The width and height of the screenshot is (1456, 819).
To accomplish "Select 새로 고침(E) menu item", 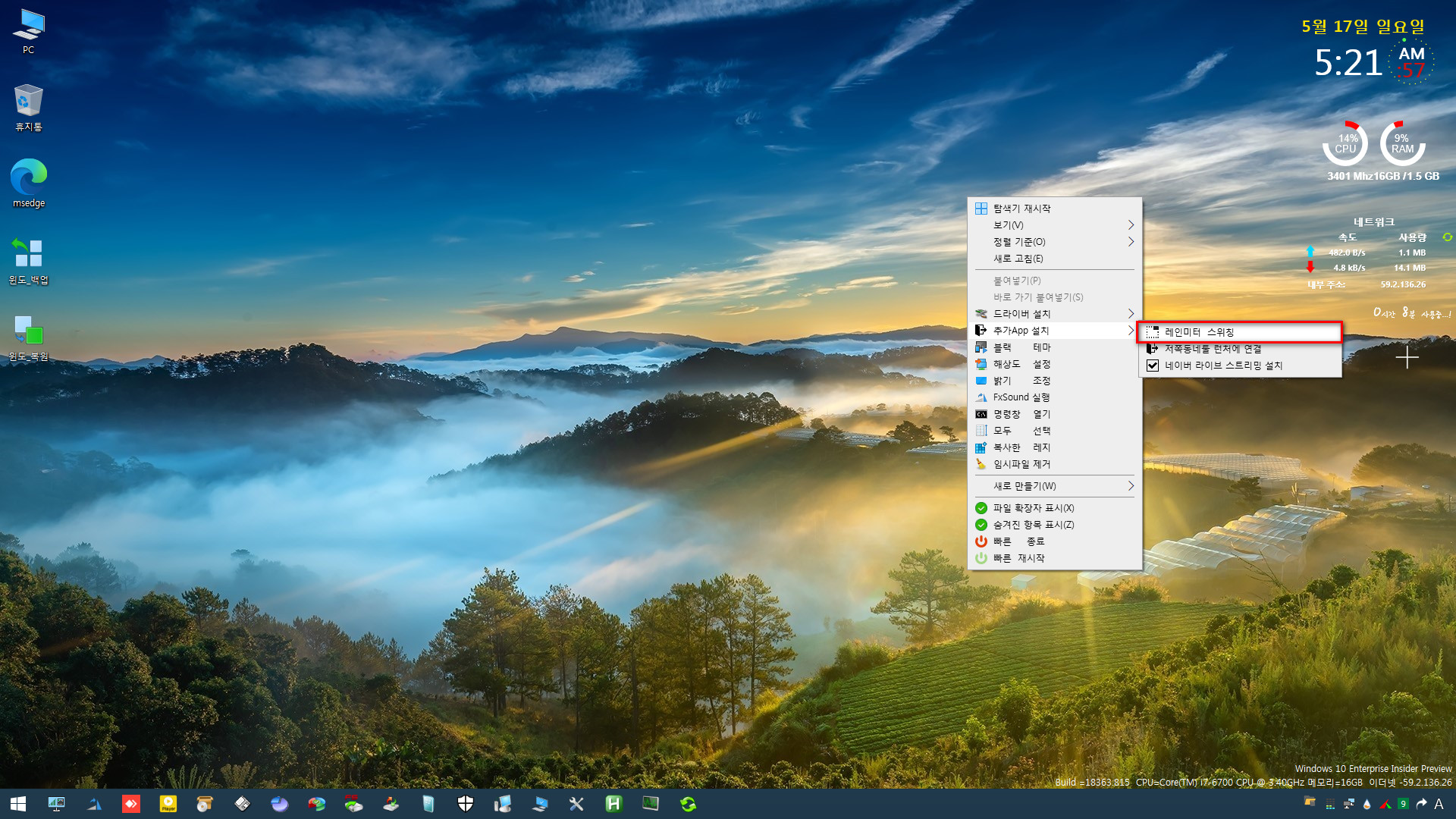I will tap(1054, 259).
